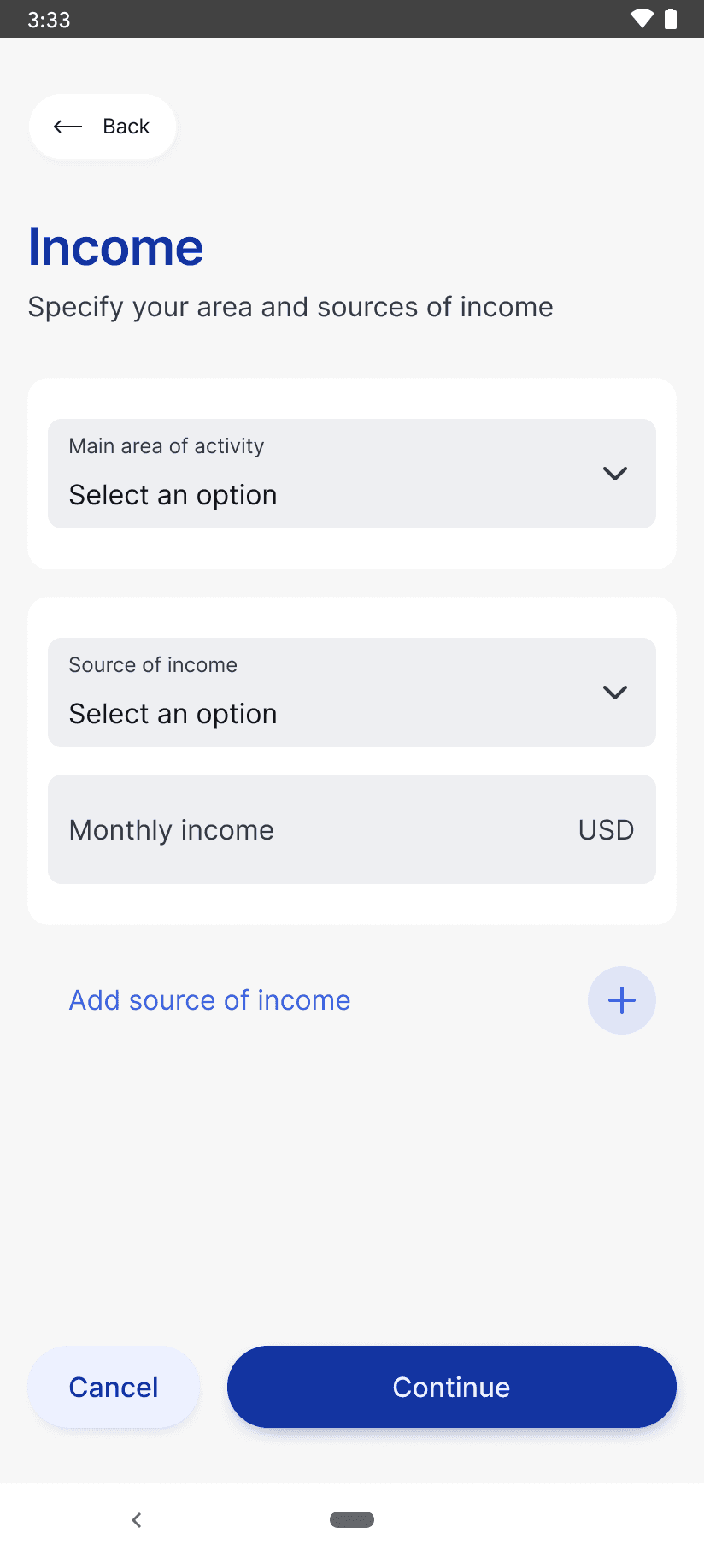Tap the battery status icon
The width and height of the screenshot is (704, 1568).
(x=671, y=19)
